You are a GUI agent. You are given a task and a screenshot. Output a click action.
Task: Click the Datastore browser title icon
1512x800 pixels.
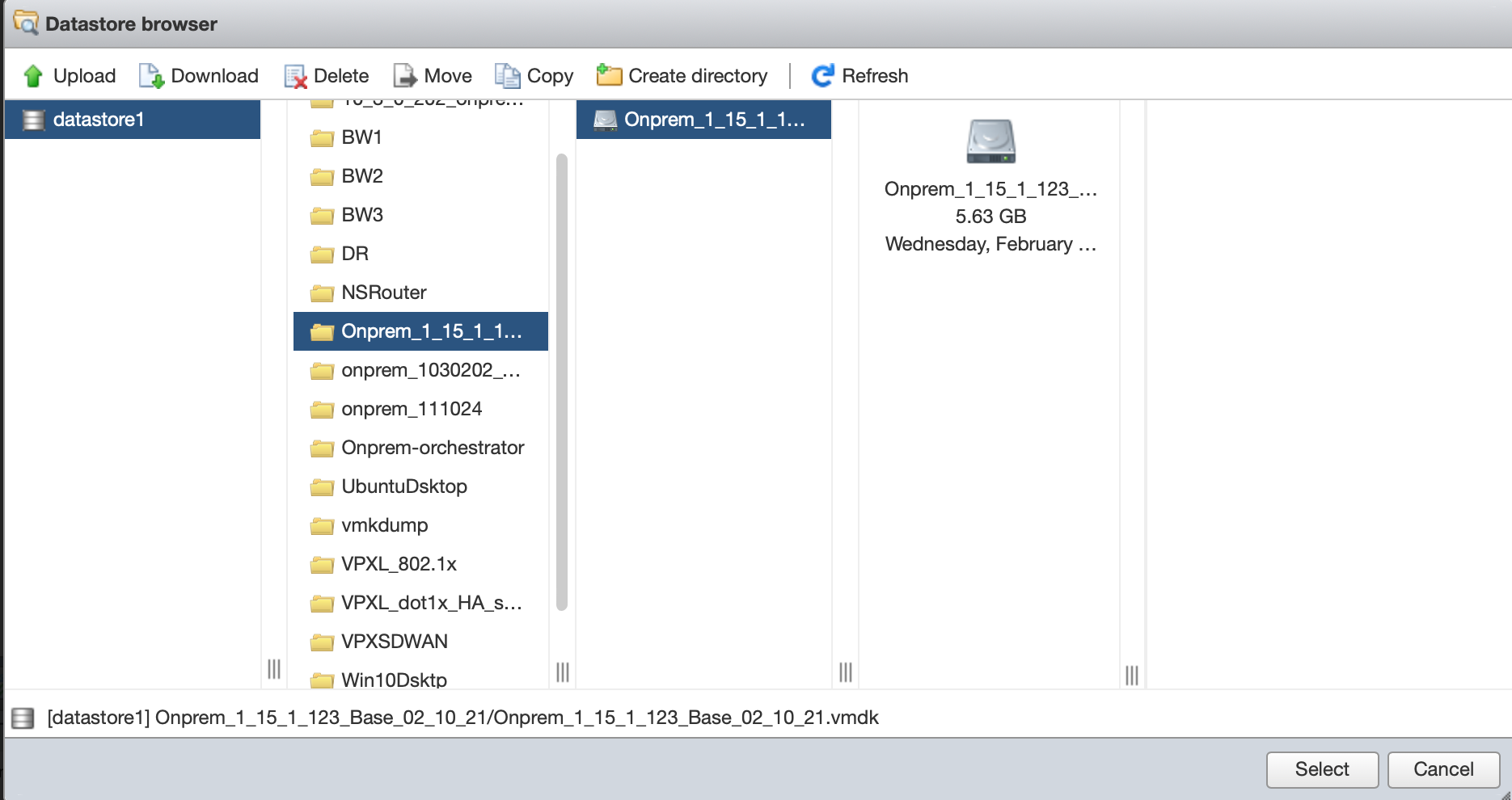26,23
